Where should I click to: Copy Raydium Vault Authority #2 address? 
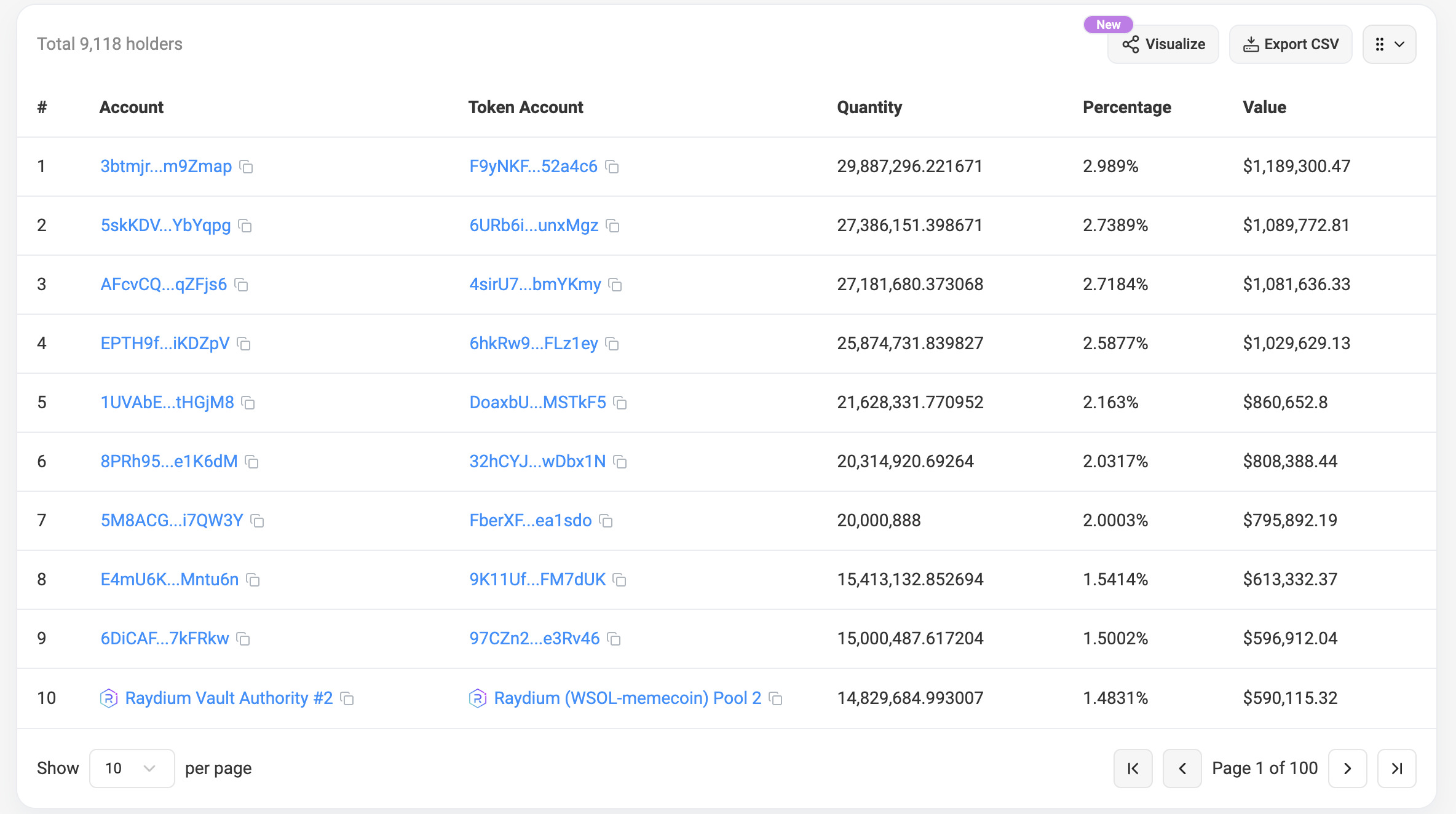point(347,698)
